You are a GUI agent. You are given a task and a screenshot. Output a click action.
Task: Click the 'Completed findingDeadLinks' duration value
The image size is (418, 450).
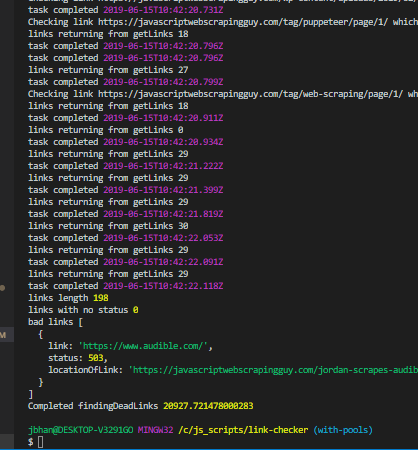click(208, 406)
